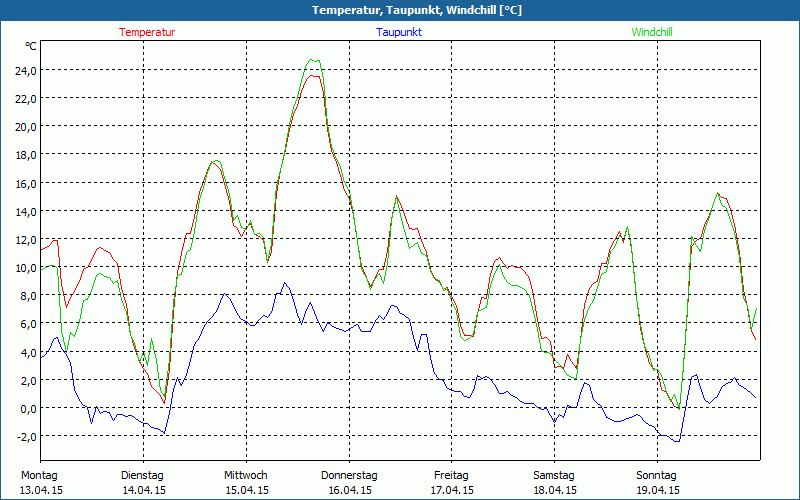This screenshot has height=500, width=800.
Task: Click the '18,0' y-axis value
Action: point(26,155)
